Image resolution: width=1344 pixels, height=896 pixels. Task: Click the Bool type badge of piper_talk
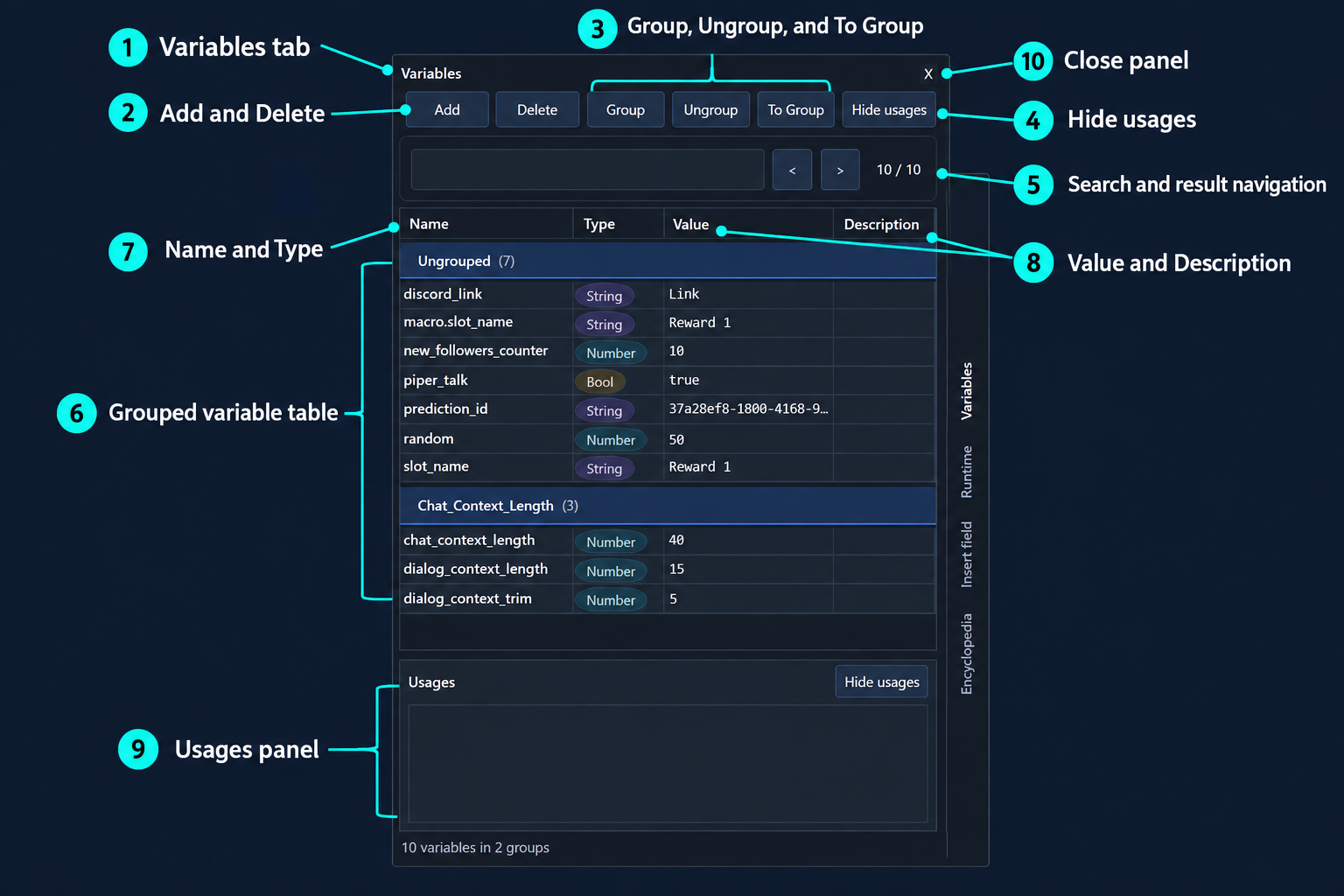point(600,381)
